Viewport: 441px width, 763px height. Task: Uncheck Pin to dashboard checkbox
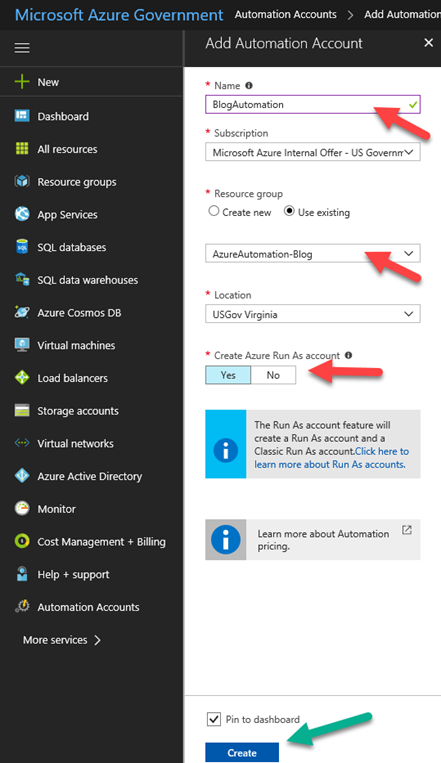tap(214, 719)
